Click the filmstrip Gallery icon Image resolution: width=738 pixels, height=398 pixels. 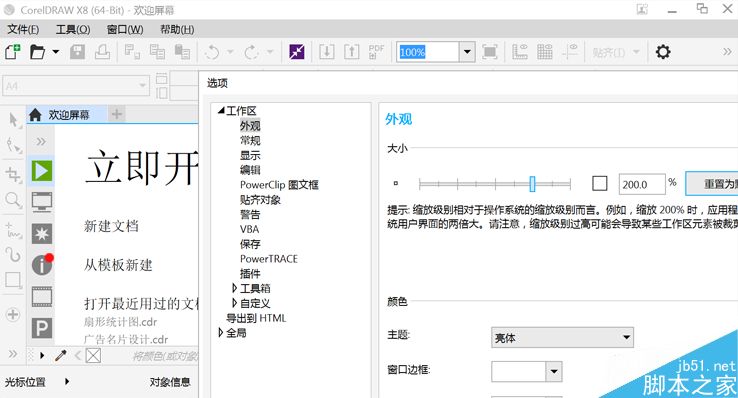point(42,297)
